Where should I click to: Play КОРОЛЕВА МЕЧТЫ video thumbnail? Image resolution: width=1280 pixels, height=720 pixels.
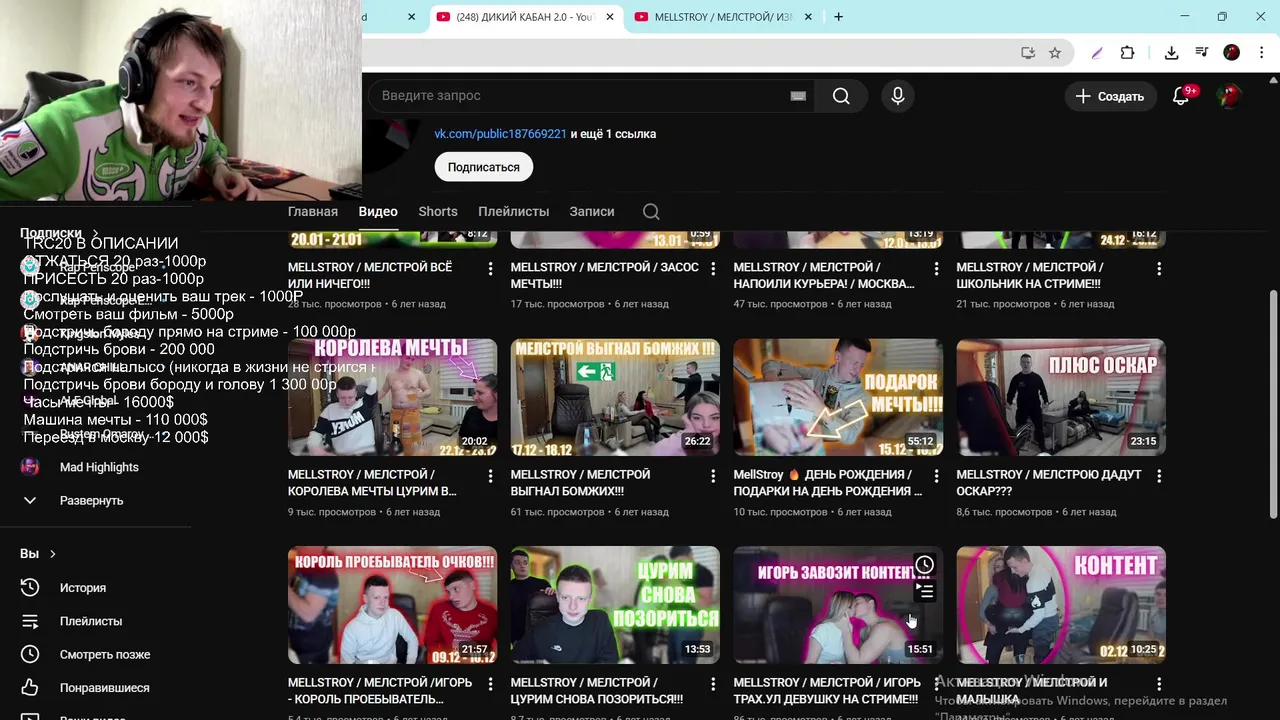[x=392, y=397]
